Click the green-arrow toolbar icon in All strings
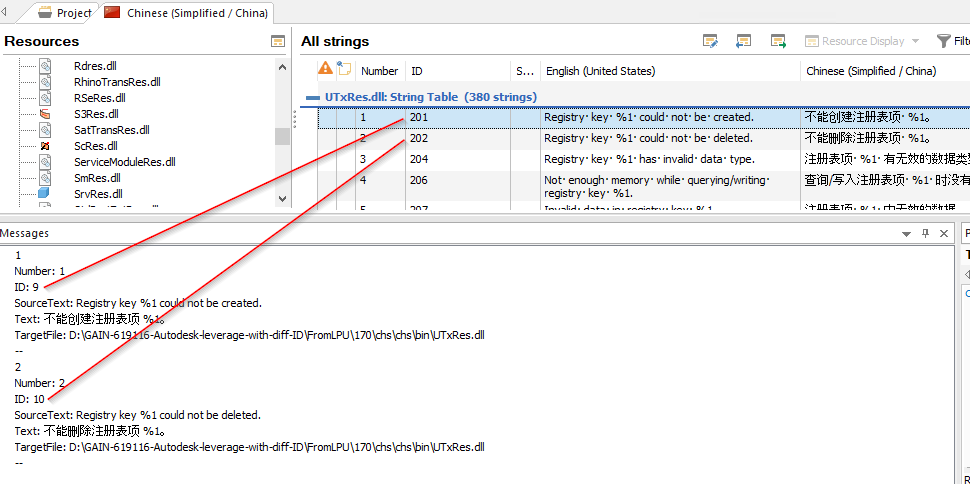 pyautogui.click(x=778, y=41)
